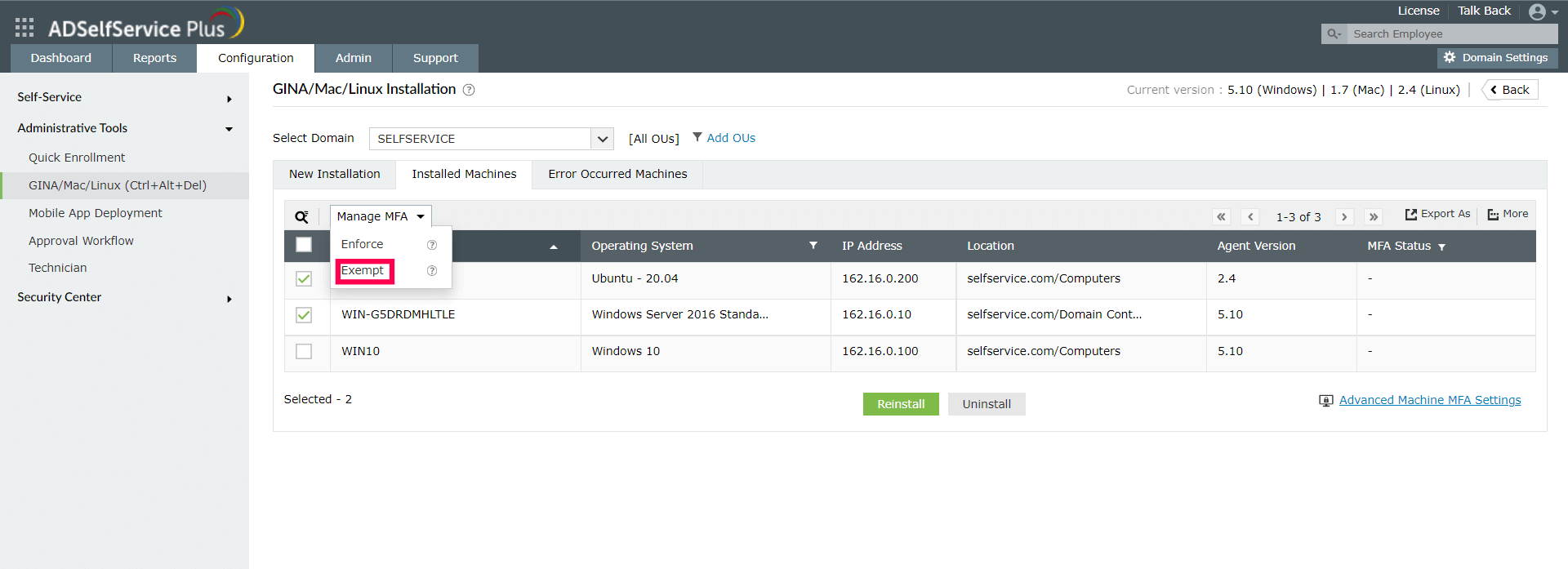Image resolution: width=1568 pixels, height=569 pixels.
Task: Click the Reinstall button
Action: [901, 404]
